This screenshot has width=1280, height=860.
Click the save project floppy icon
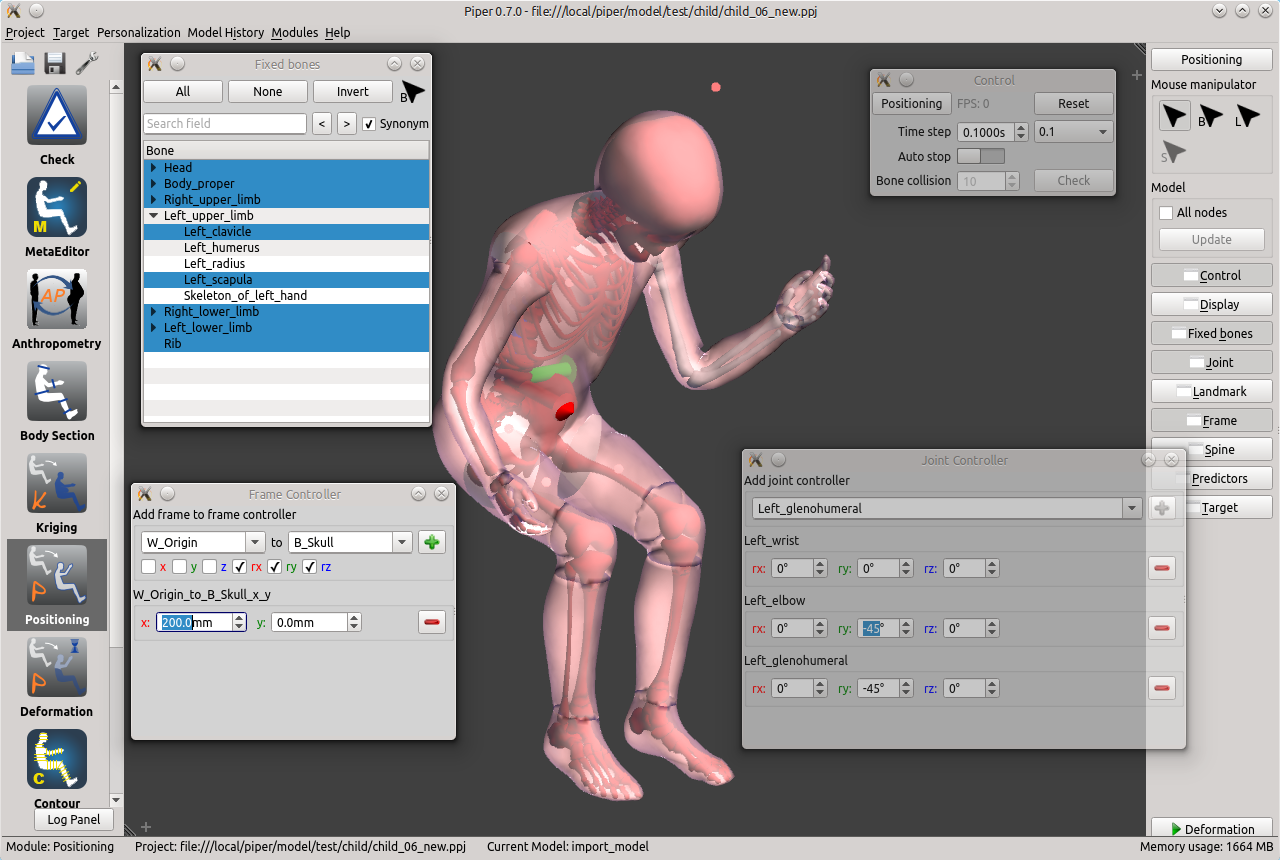55,63
